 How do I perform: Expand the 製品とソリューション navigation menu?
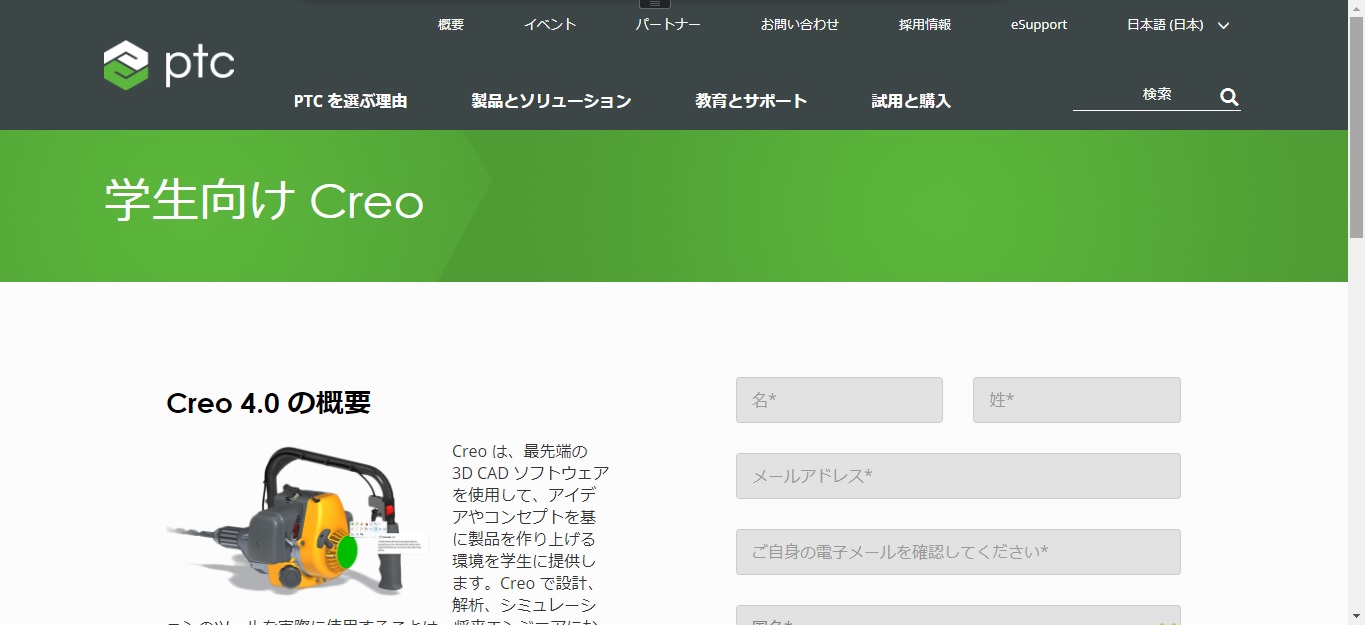pos(549,100)
